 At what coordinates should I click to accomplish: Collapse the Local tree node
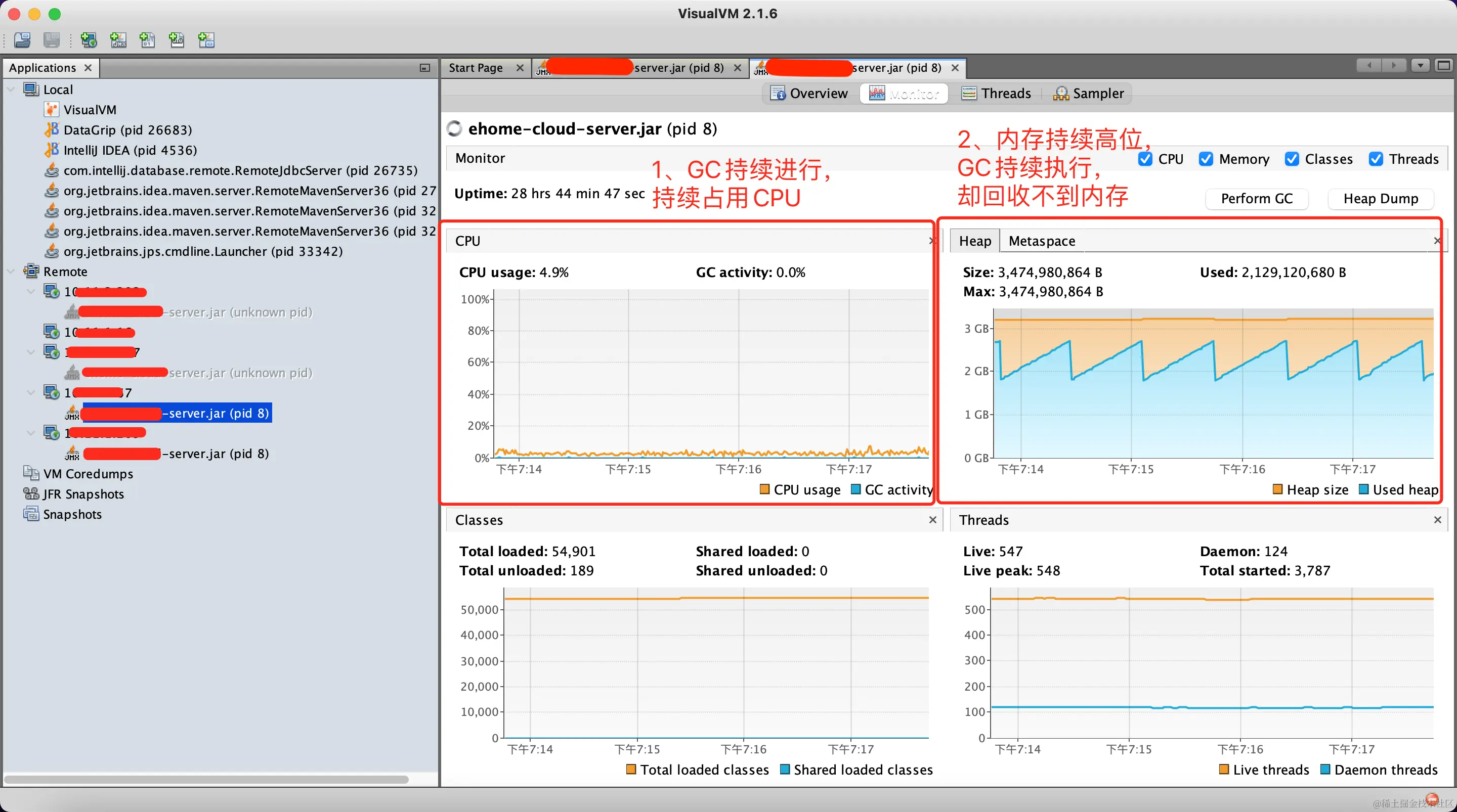(11, 89)
